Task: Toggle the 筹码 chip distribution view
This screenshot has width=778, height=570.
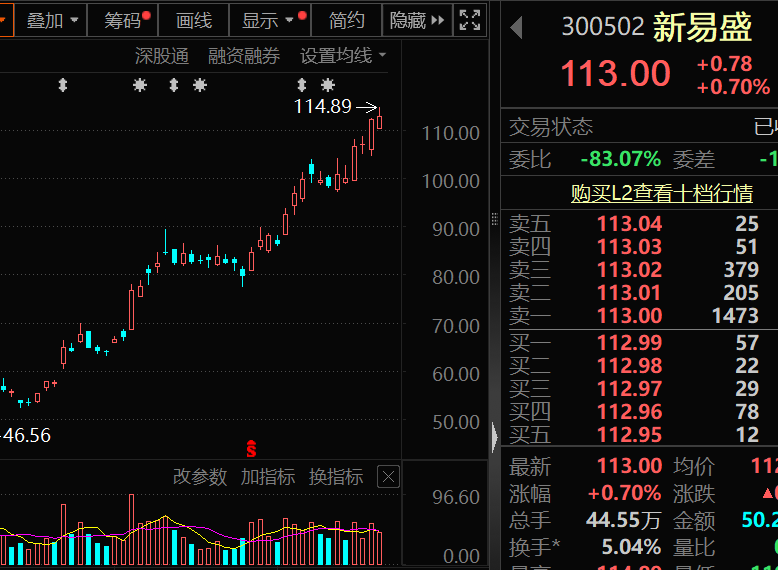Action: coord(124,20)
